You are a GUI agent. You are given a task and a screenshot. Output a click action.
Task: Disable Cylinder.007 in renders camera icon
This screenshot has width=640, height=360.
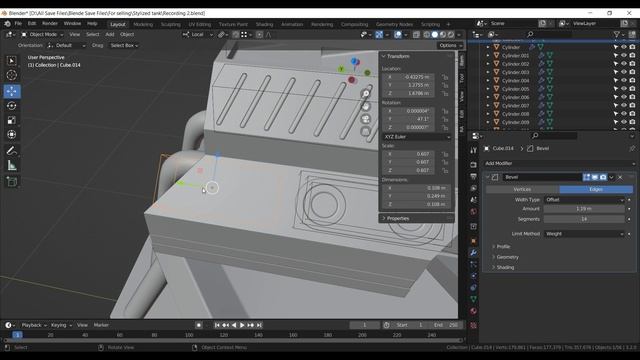(632, 105)
